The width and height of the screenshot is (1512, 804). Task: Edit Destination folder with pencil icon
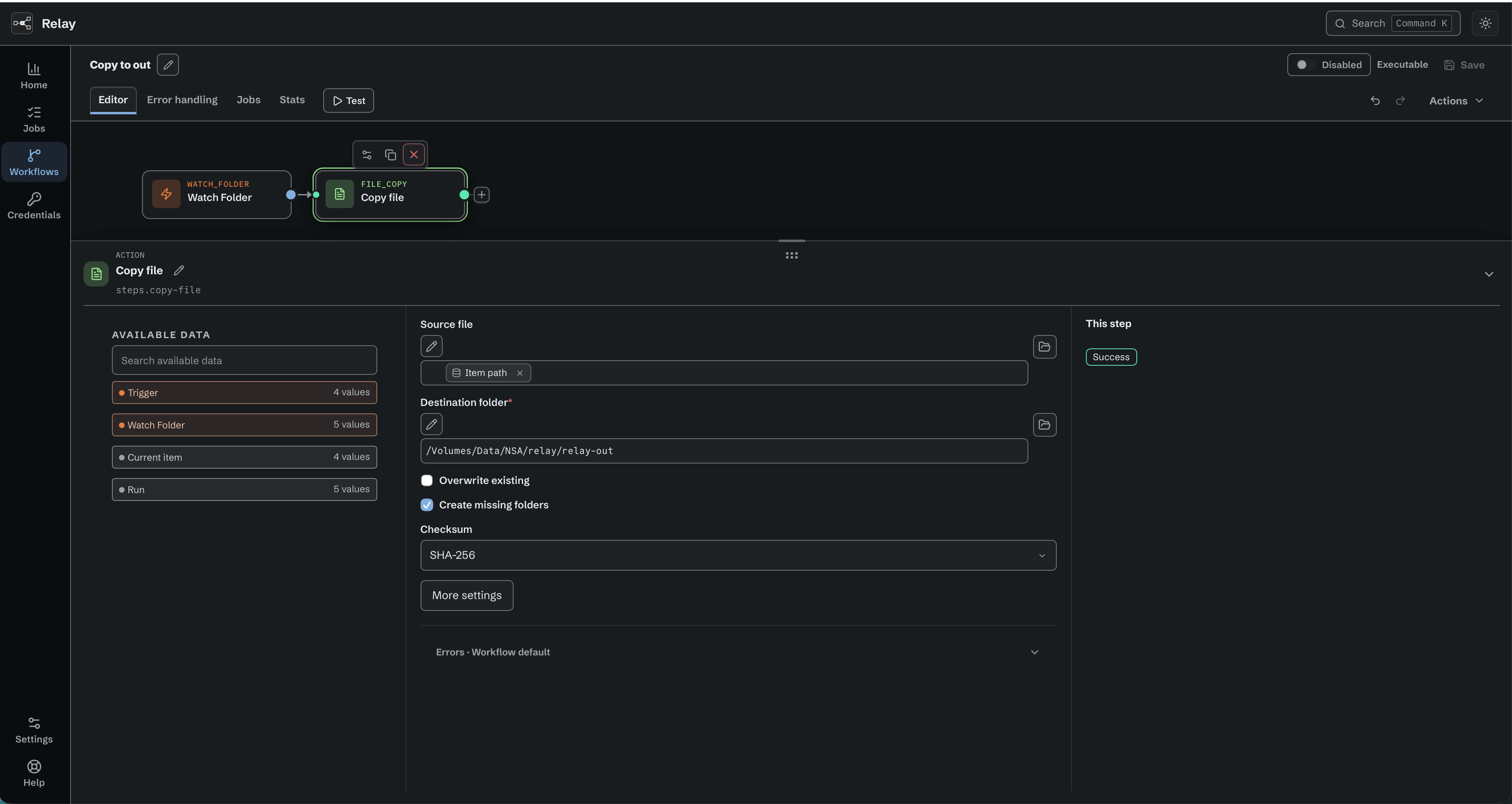click(432, 424)
